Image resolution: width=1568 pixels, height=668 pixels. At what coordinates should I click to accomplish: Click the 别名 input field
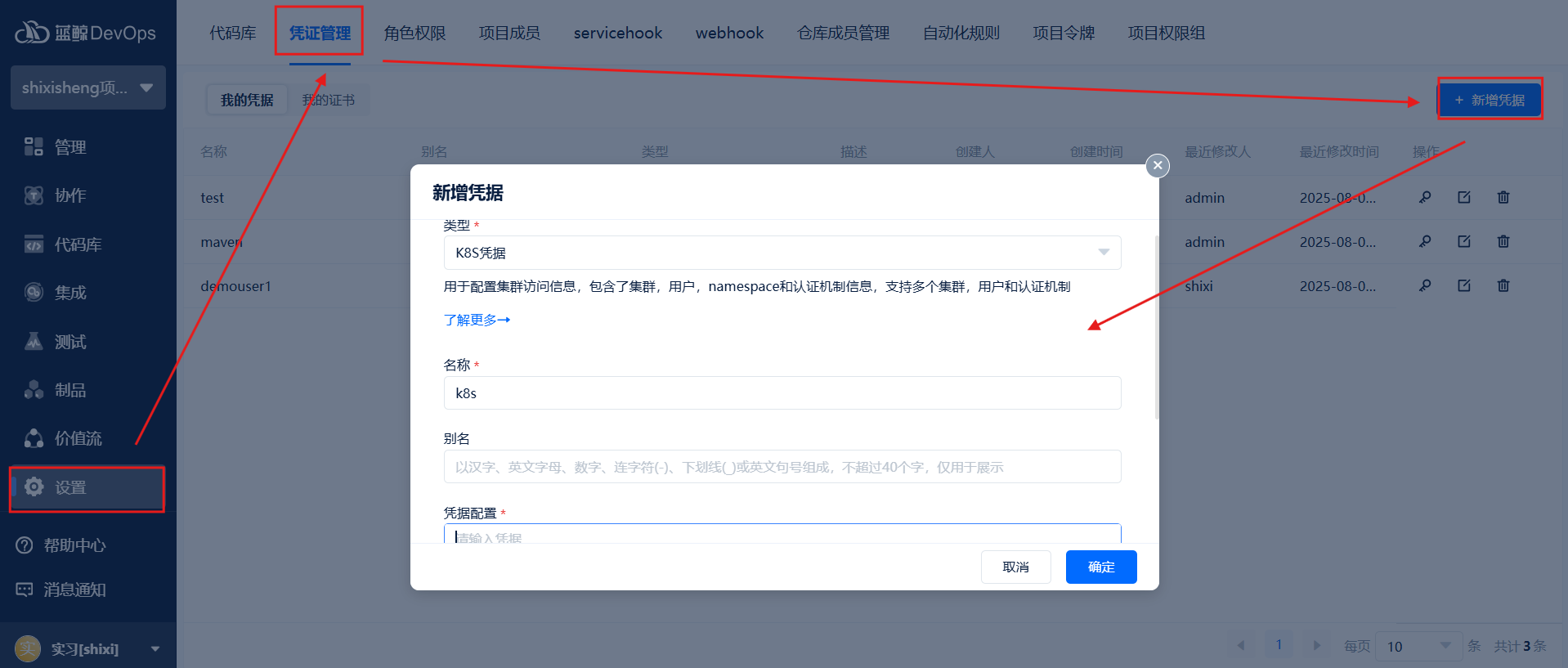(782, 467)
